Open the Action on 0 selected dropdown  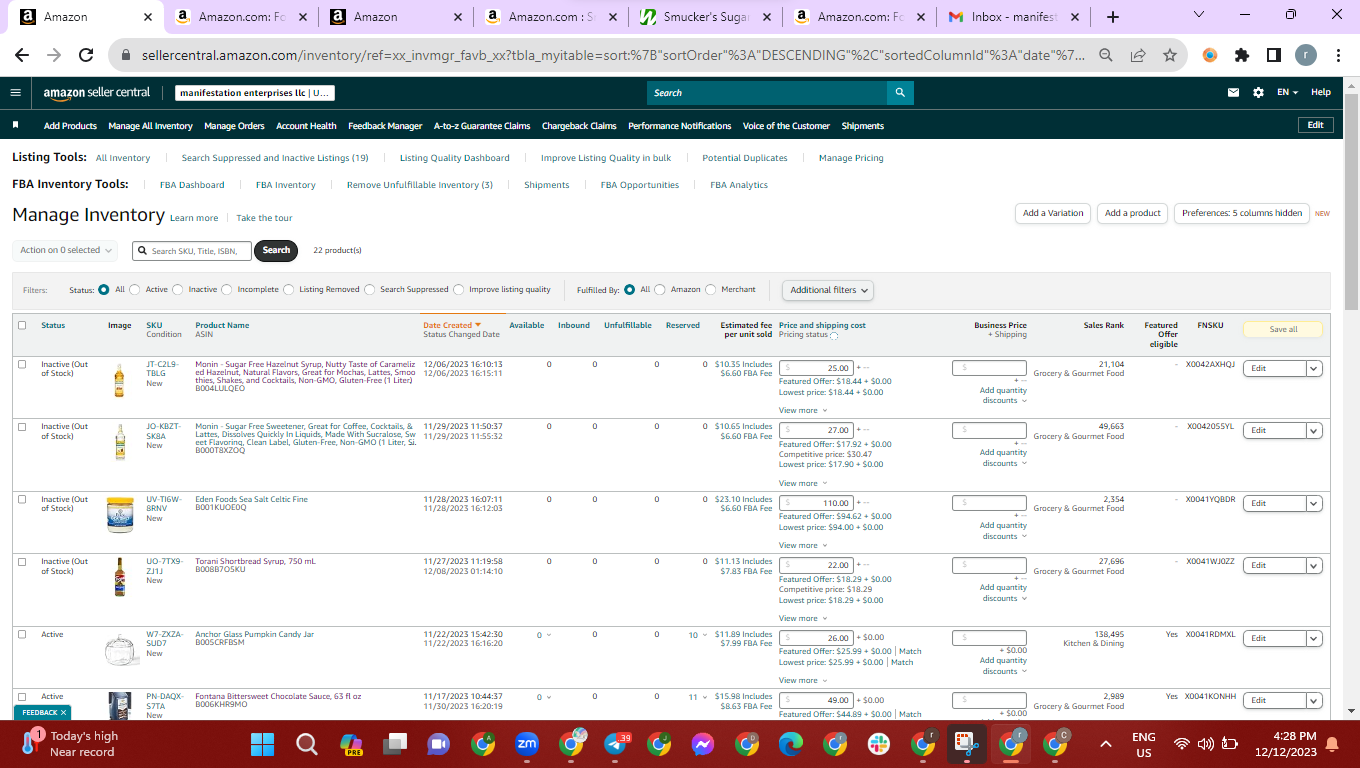pos(66,250)
